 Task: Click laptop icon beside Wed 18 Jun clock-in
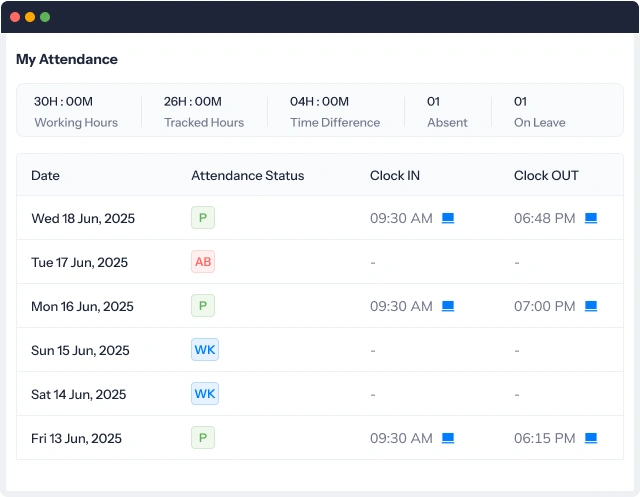pyautogui.click(x=448, y=218)
